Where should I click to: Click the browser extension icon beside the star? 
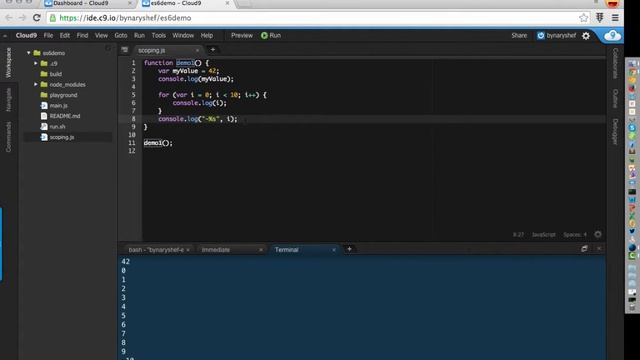600,18
